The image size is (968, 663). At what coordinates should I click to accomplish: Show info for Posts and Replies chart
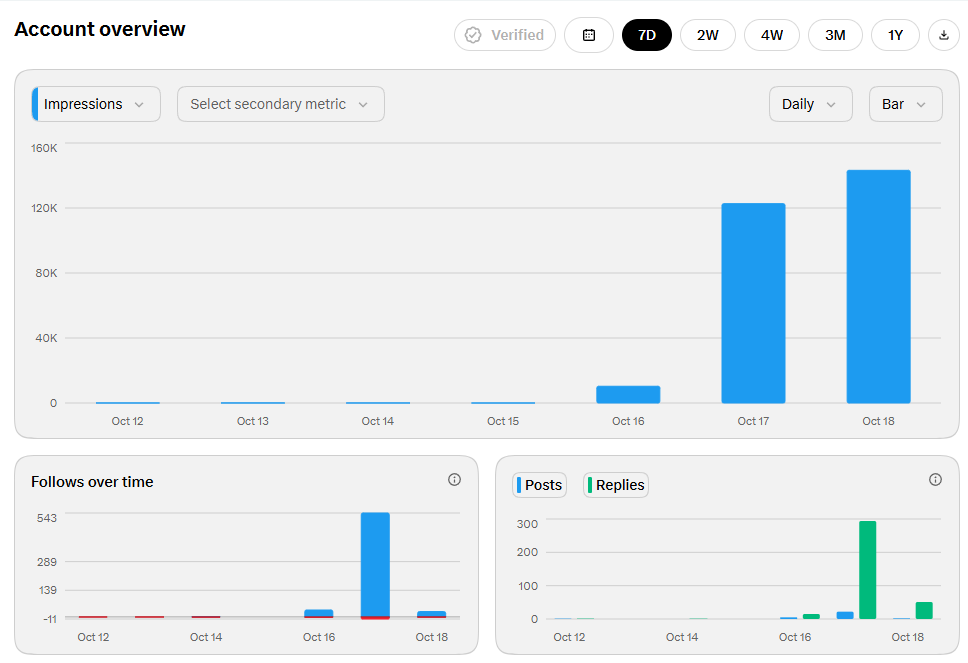935,480
